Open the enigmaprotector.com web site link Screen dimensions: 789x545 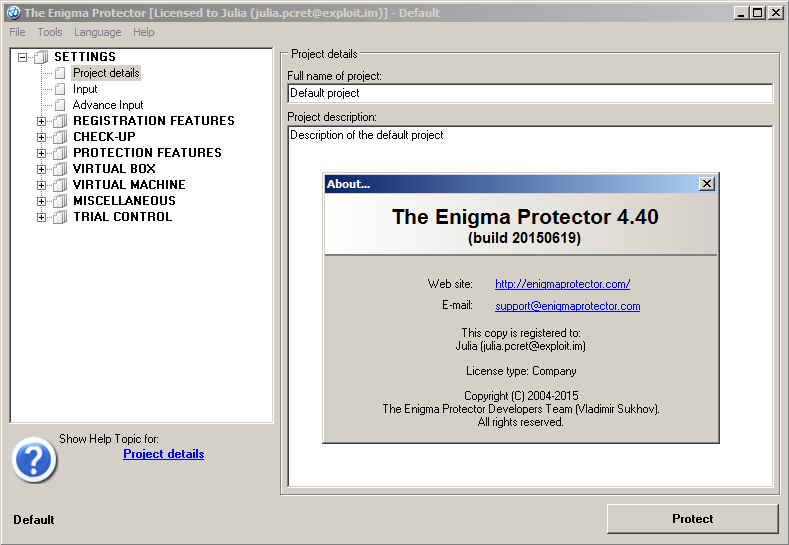point(563,284)
